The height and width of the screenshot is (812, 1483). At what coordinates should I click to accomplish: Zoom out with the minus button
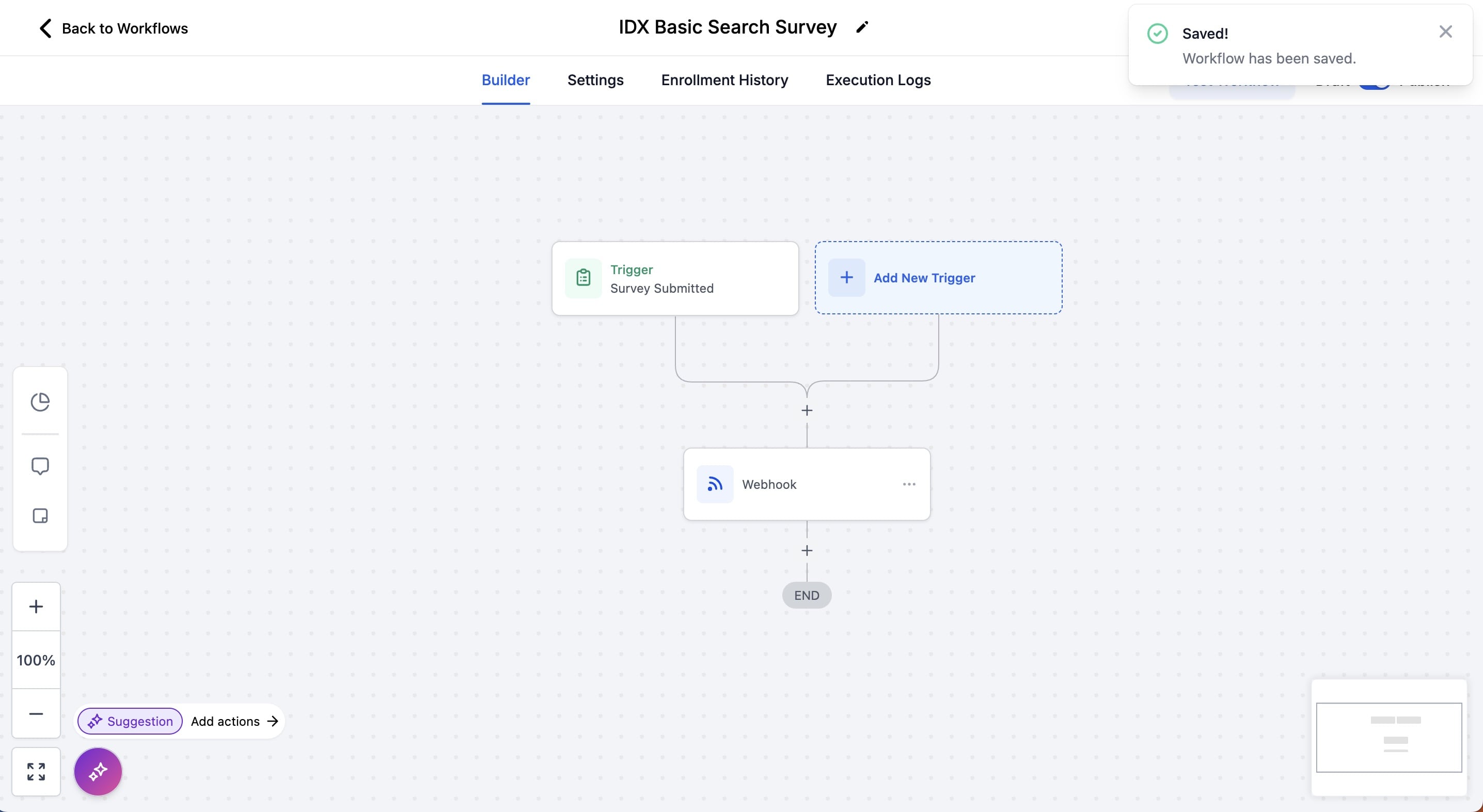pyautogui.click(x=36, y=713)
